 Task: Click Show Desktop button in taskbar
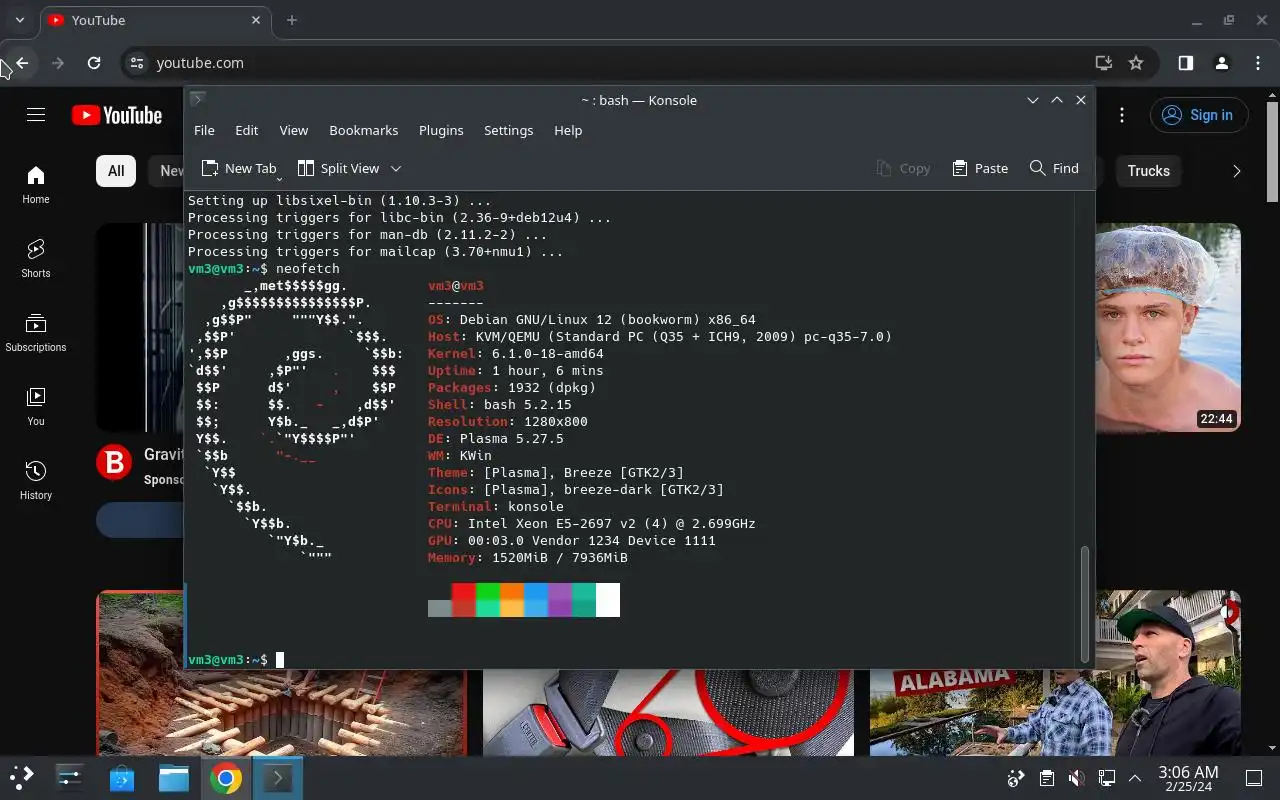[1254, 778]
